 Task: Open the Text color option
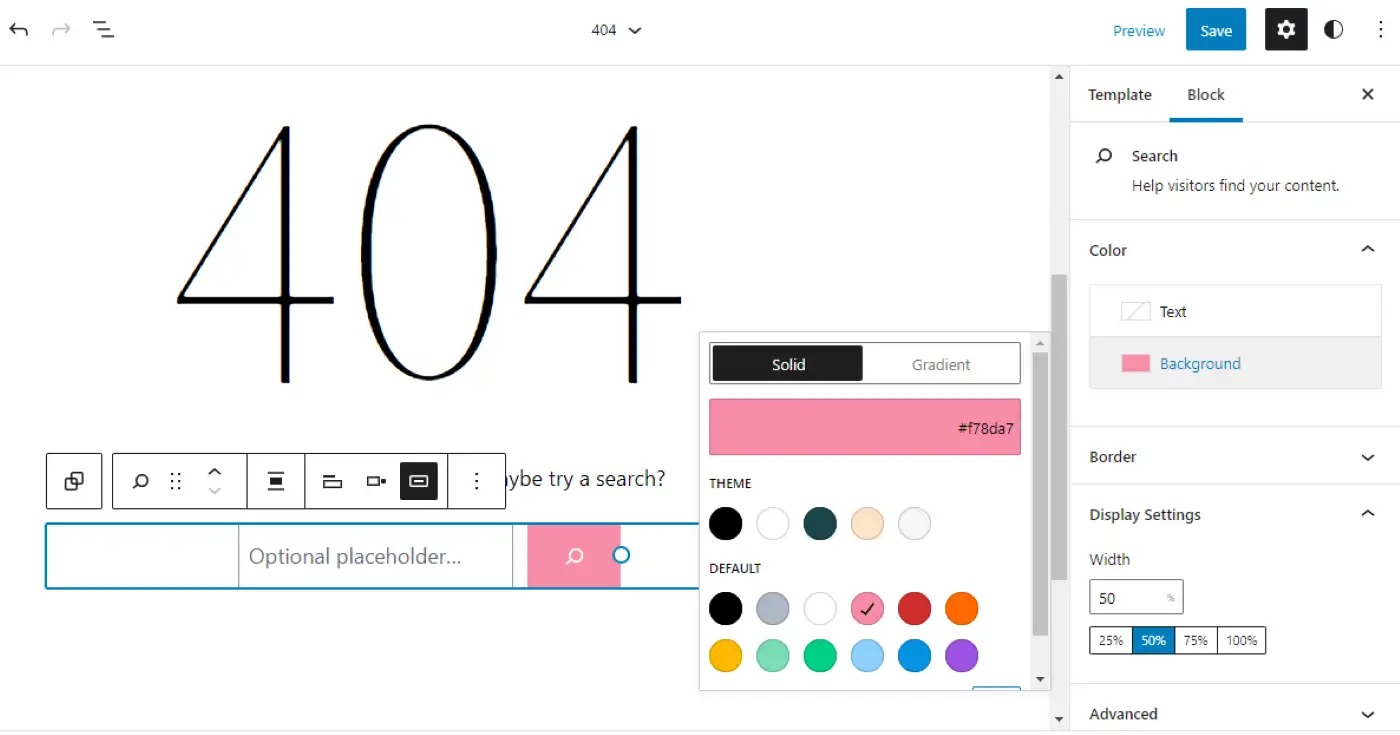[1235, 311]
